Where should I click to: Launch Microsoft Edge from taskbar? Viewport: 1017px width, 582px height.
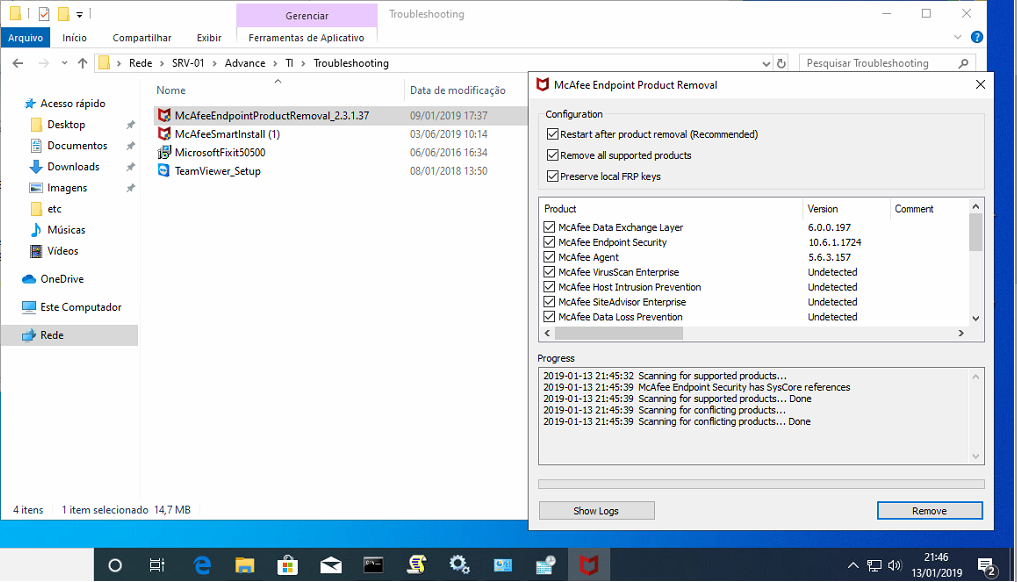click(202, 565)
